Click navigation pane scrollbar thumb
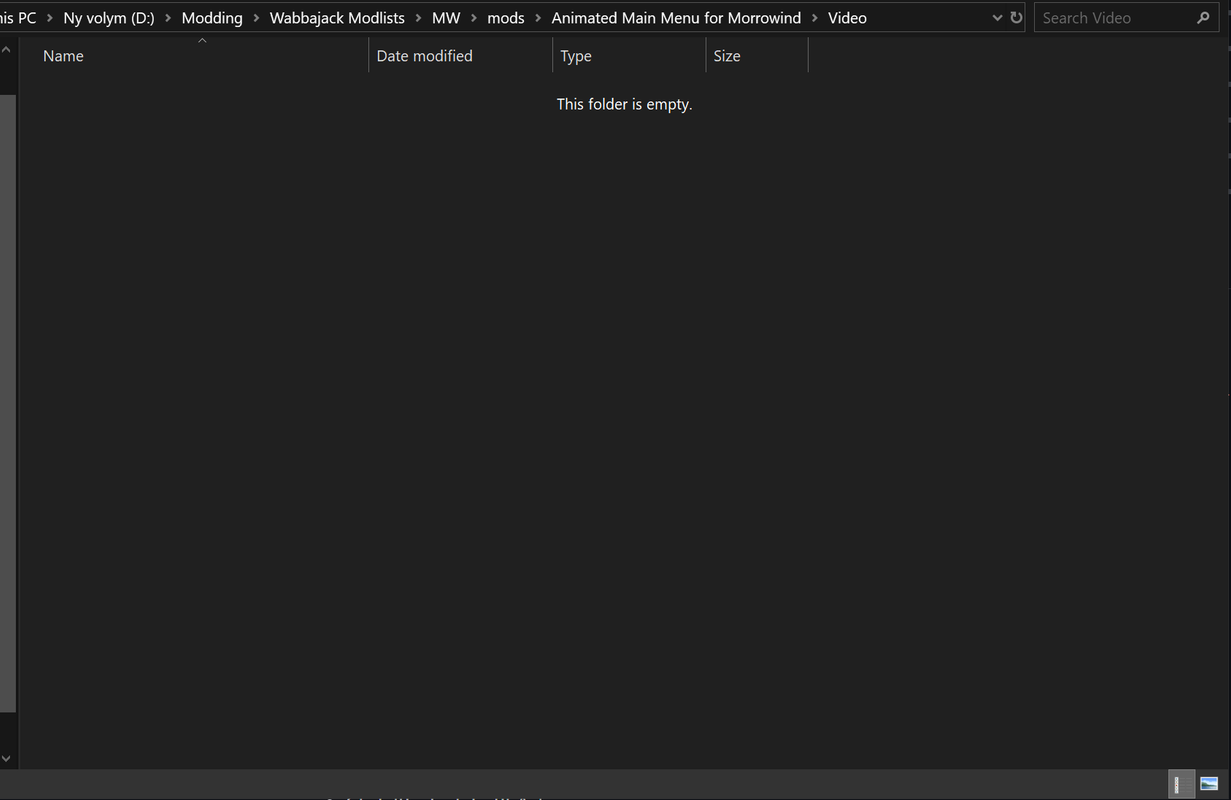 tap(8, 404)
